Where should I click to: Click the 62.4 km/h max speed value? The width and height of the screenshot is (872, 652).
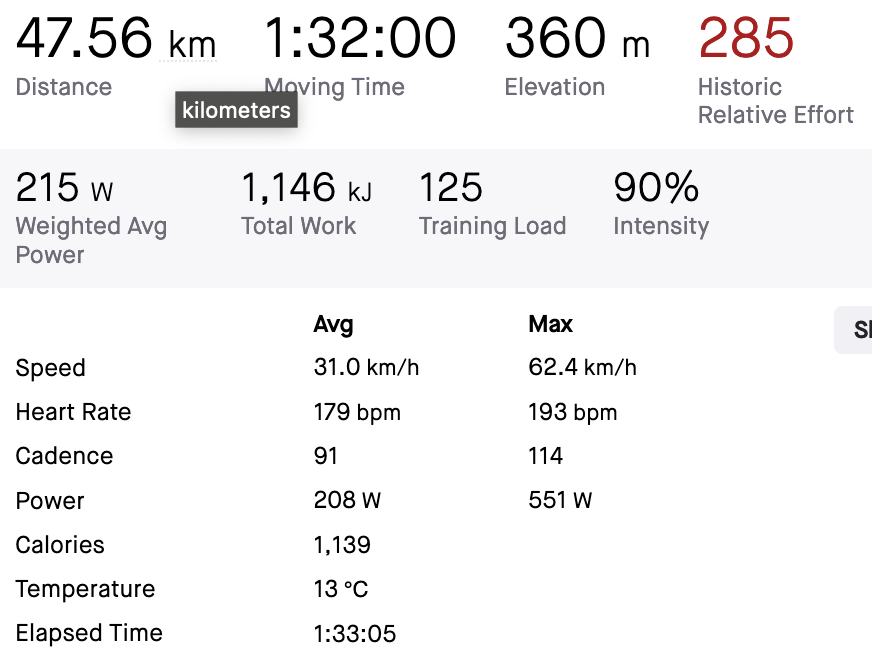tap(582, 368)
